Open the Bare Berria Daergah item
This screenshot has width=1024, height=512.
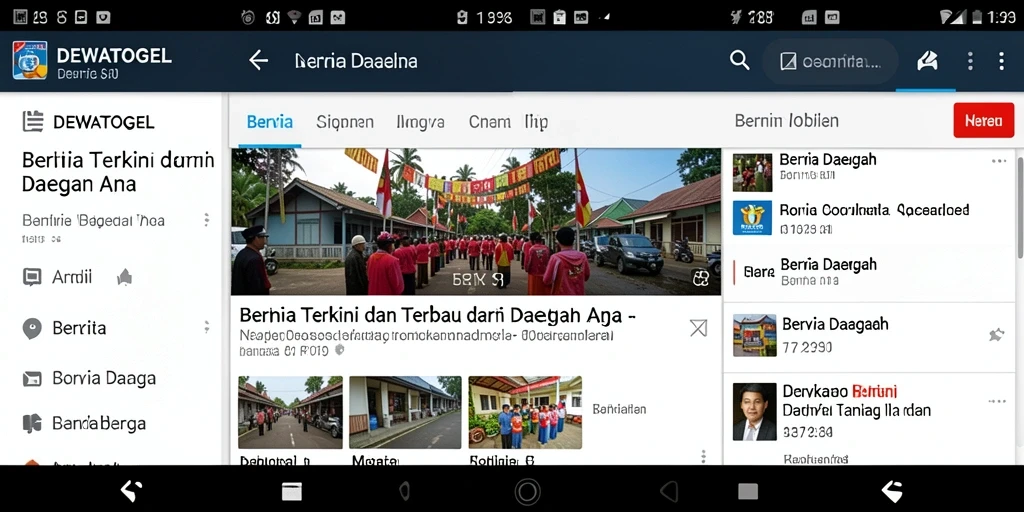(x=869, y=272)
